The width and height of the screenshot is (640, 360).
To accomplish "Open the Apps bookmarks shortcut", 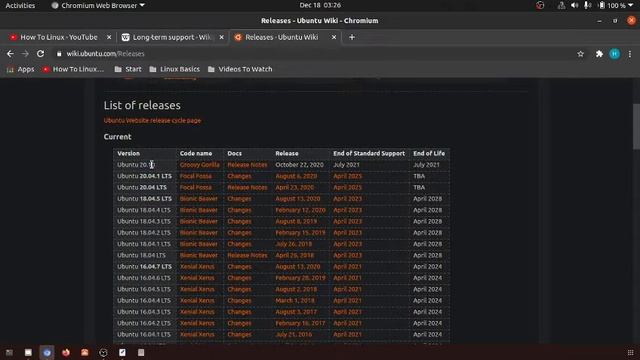I will pyautogui.click(x=20, y=69).
